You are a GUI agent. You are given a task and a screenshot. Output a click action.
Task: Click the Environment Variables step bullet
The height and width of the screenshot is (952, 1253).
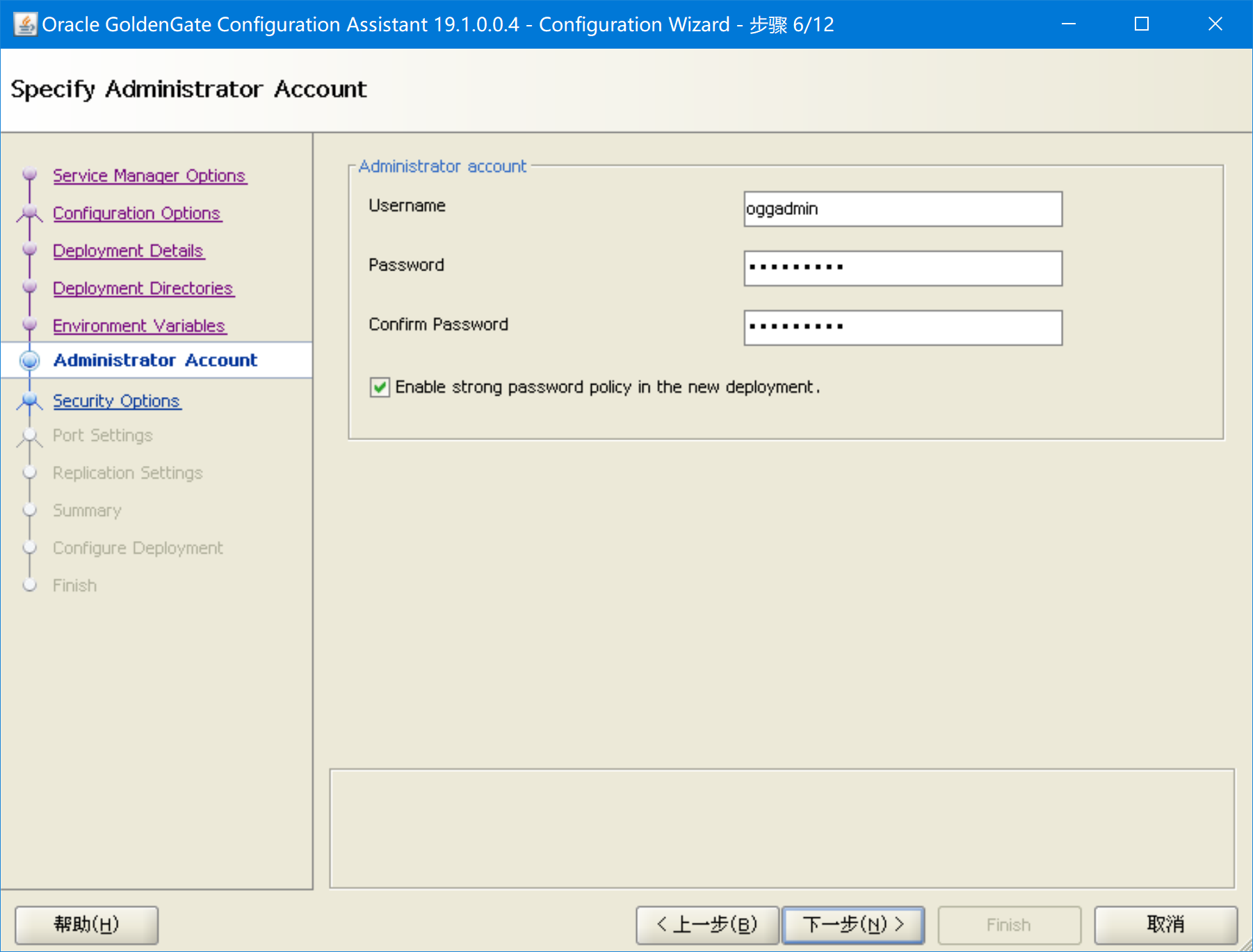point(29,324)
